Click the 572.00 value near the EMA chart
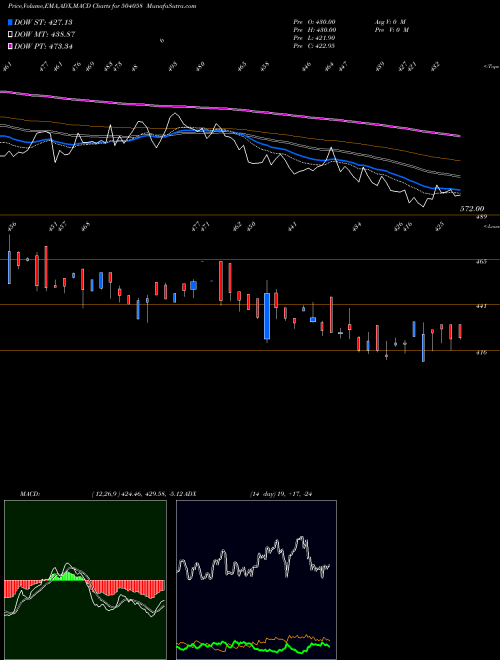500x660 pixels. coord(472,208)
